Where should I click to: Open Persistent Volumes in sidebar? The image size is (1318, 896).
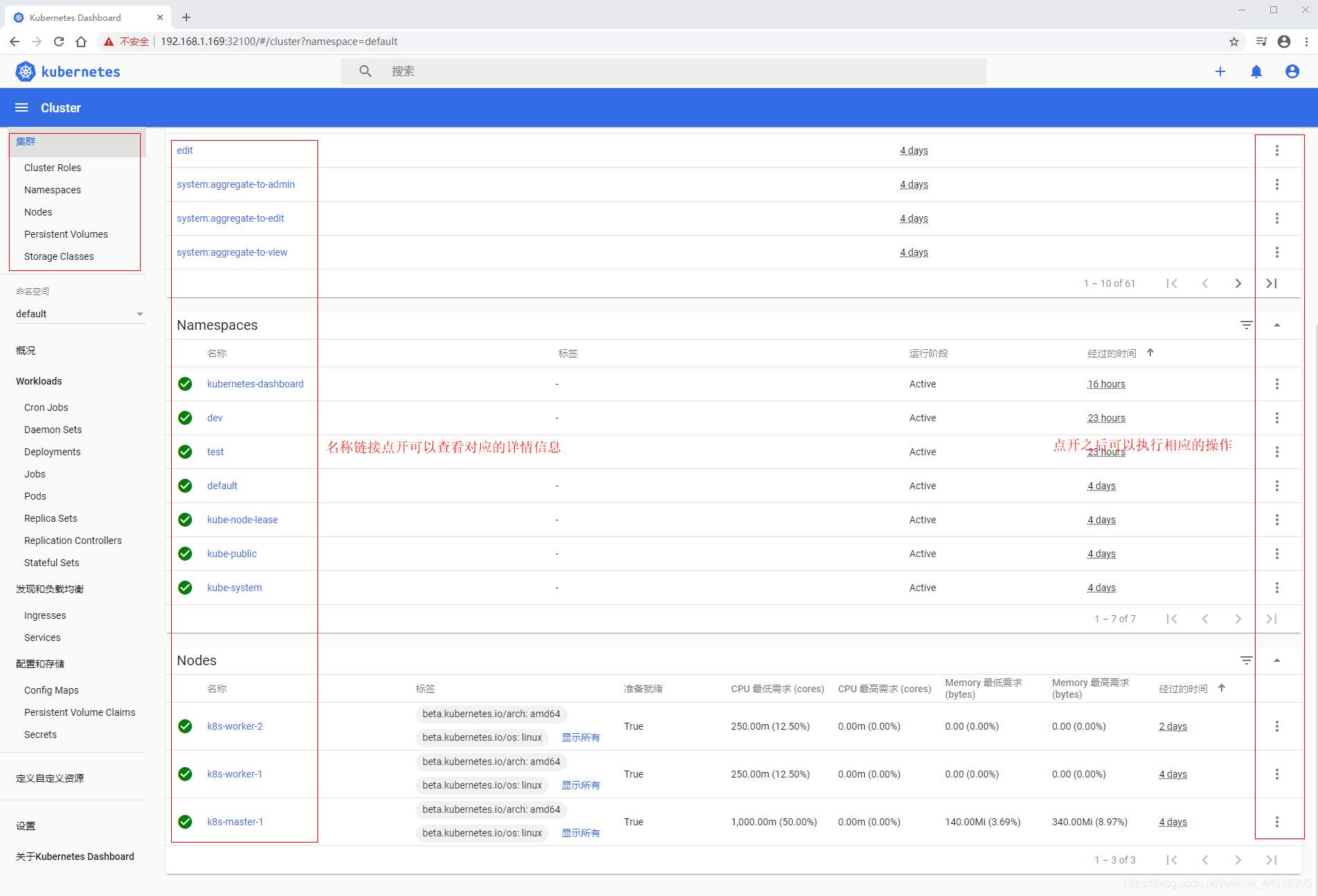click(66, 234)
